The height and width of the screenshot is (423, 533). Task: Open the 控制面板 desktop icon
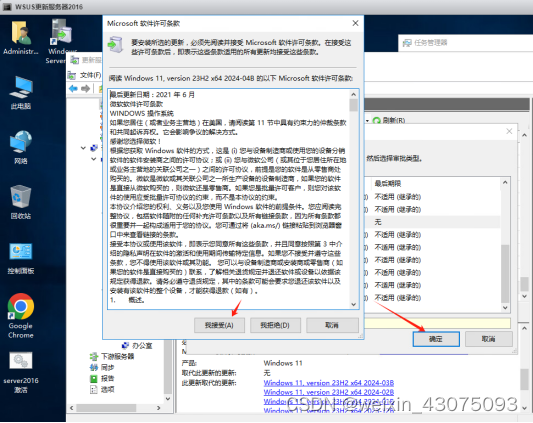[21, 258]
